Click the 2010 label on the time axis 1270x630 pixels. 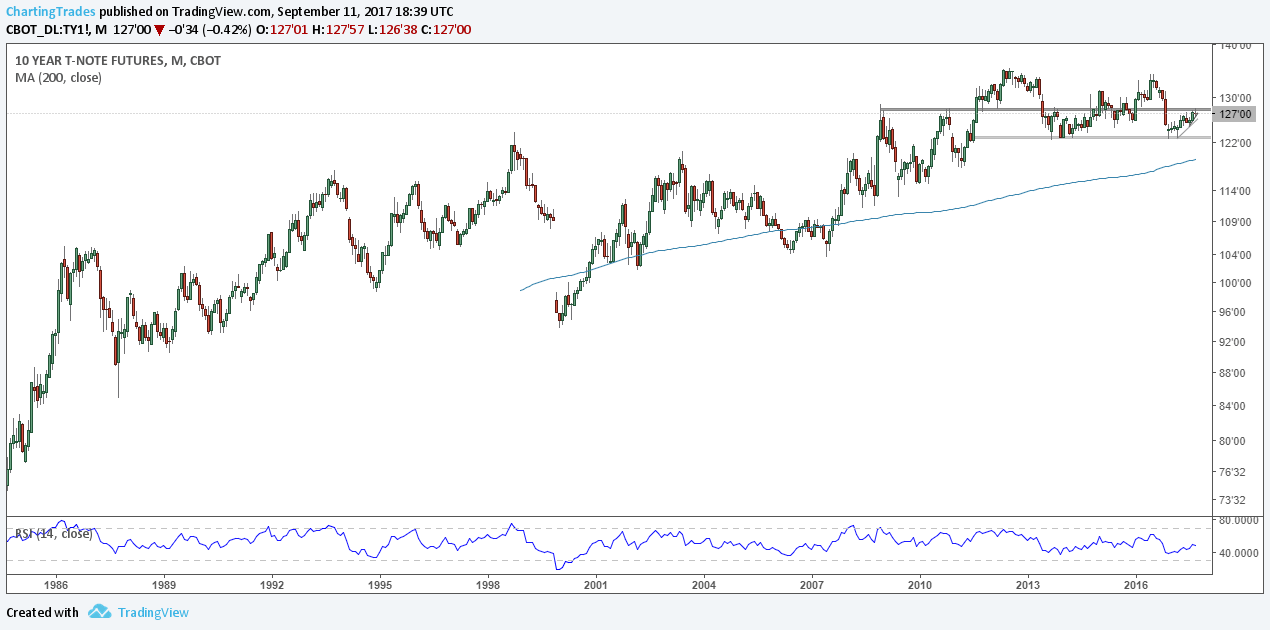pyautogui.click(x=920, y=584)
